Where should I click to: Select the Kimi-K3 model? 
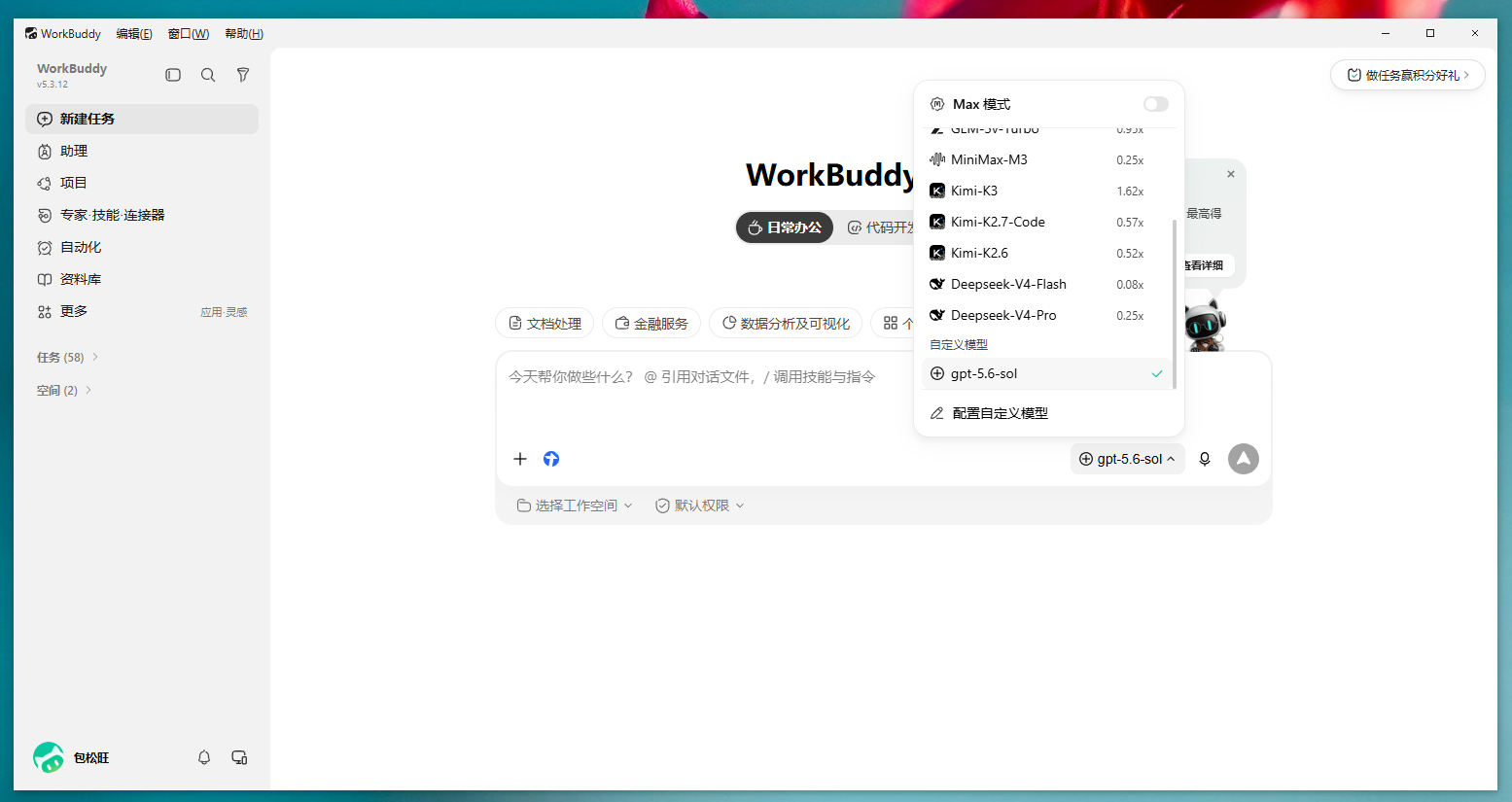pyautogui.click(x=1046, y=191)
